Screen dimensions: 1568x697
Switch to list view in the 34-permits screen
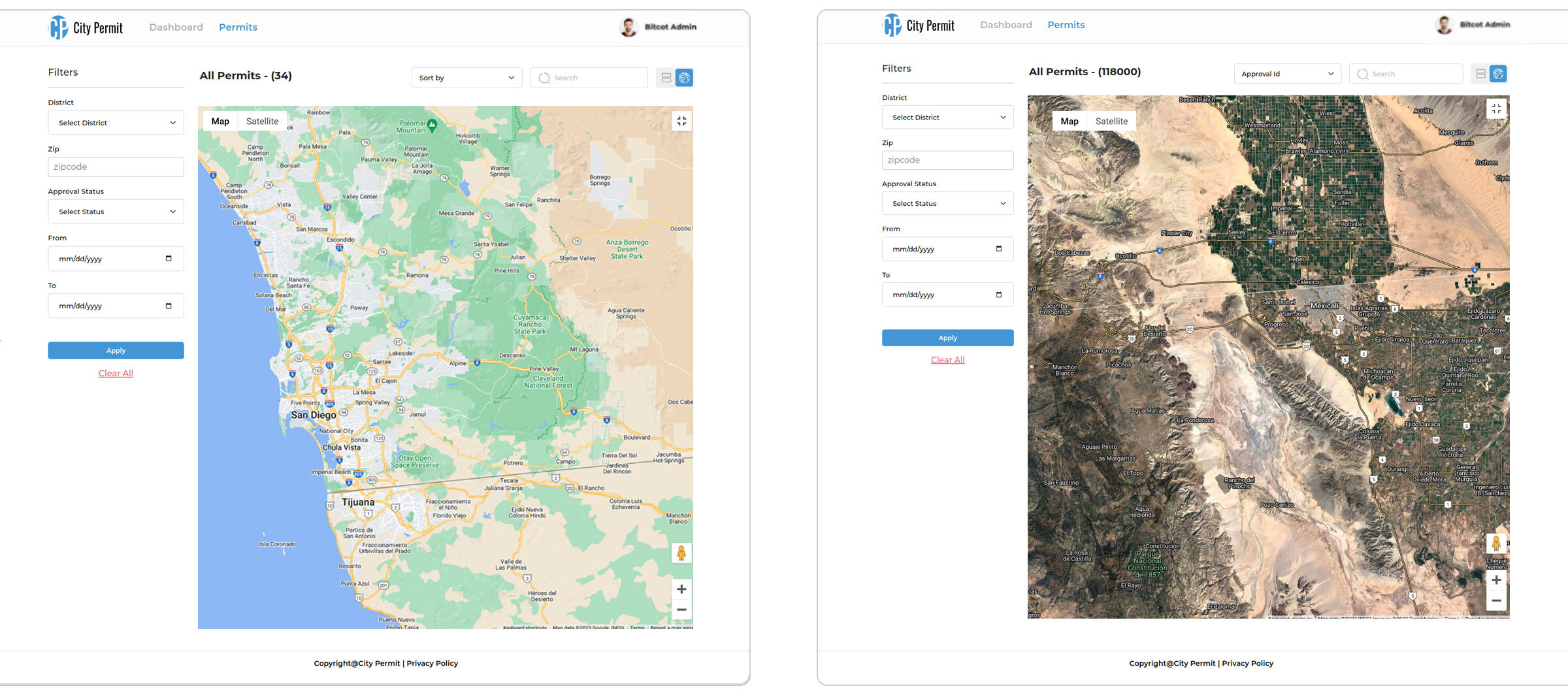coord(666,78)
